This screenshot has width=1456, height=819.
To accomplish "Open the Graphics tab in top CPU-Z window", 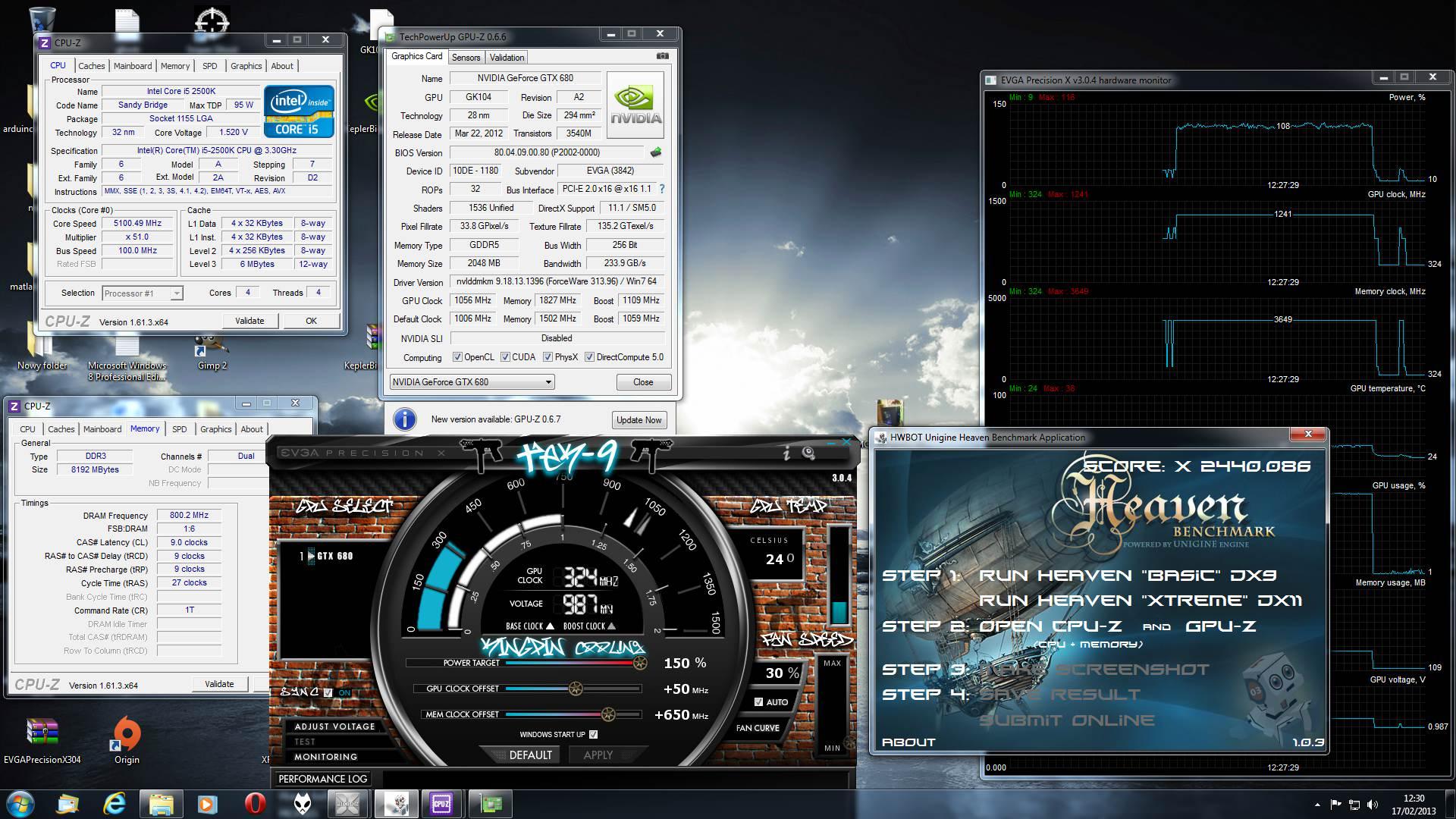I will pos(246,66).
